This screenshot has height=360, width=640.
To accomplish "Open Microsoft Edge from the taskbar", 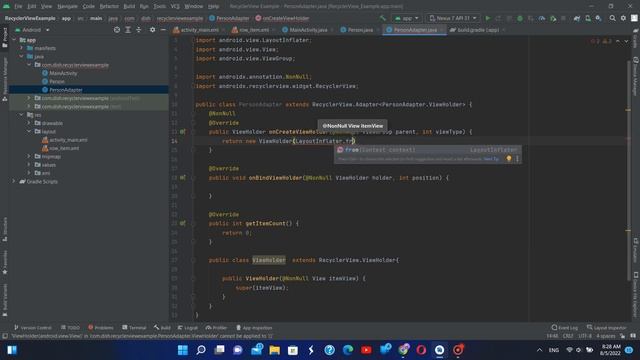I will (348, 350).
